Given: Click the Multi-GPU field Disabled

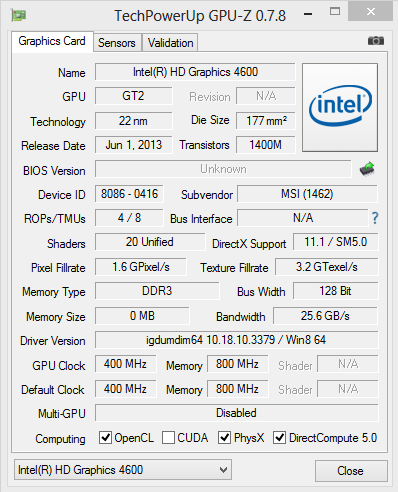Looking at the screenshot, I should tap(237, 413).
